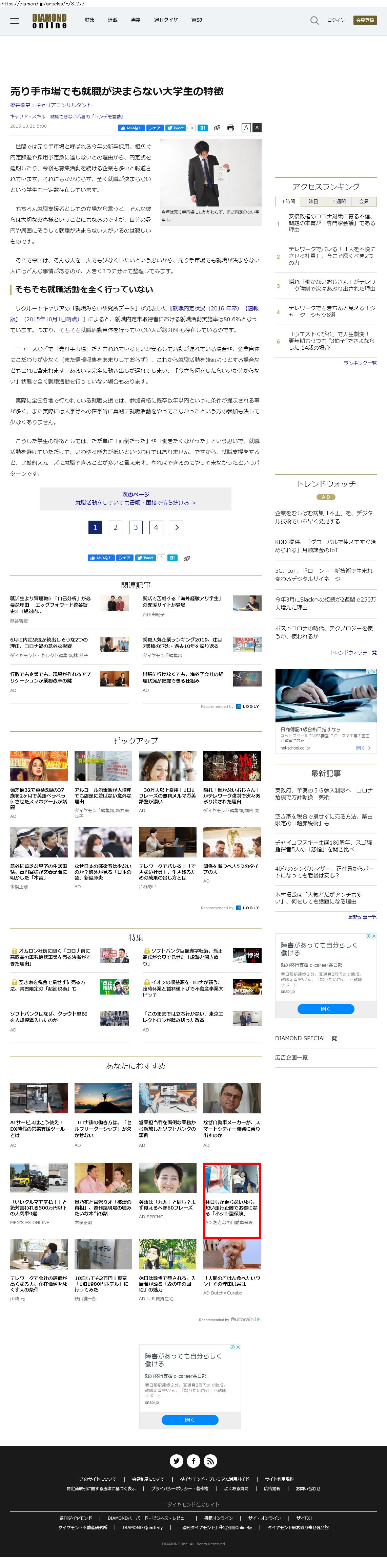The height and width of the screenshot is (1568, 387).
Task: Jump to page 3 of the article
Action: click(x=136, y=527)
